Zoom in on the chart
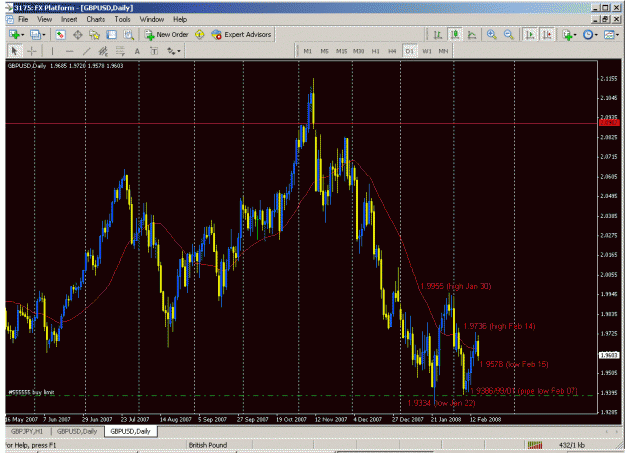The image size is (625, 453). (x=491, y=35)
